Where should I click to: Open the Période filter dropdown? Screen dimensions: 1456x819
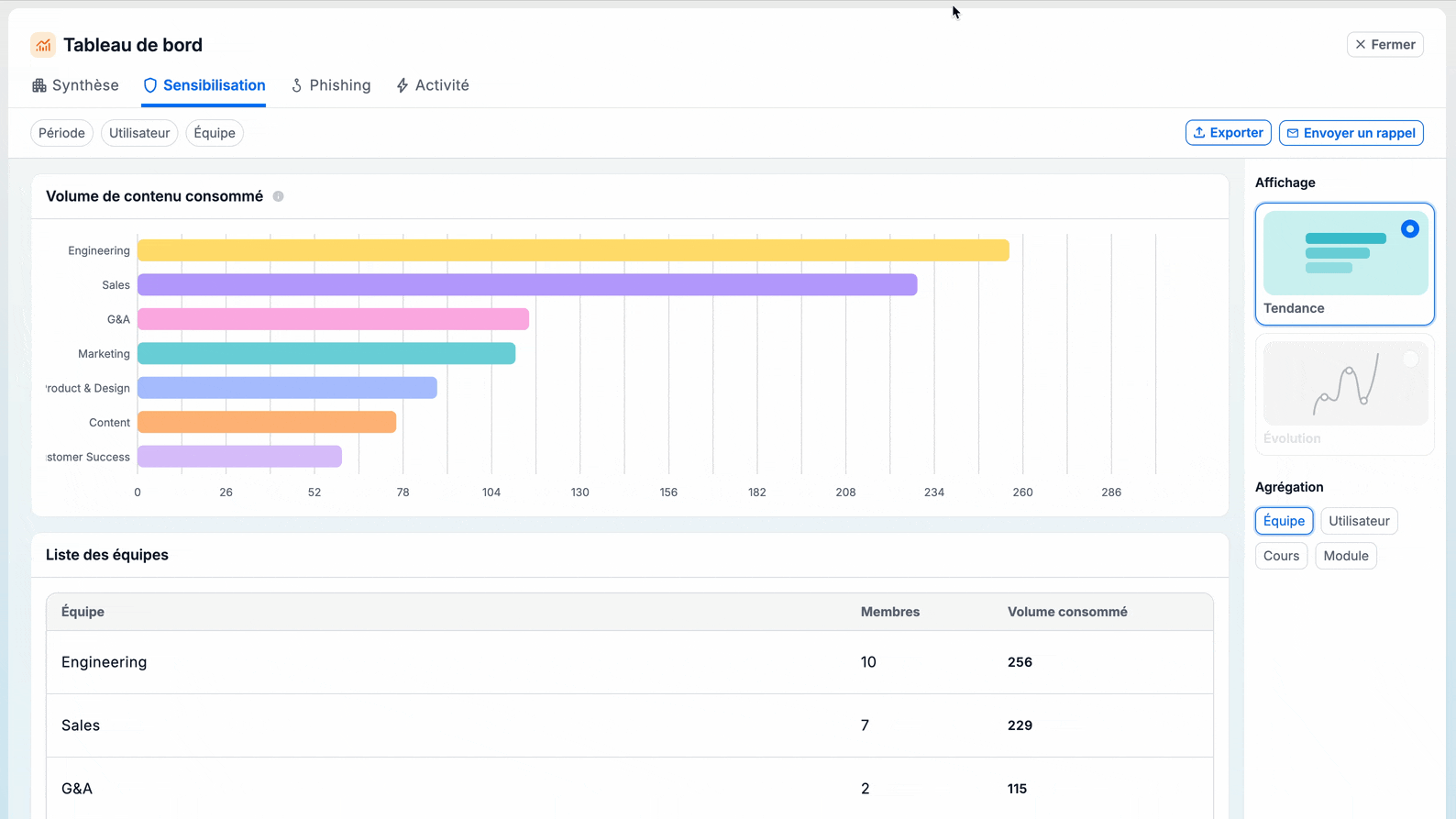click(61, 133)
